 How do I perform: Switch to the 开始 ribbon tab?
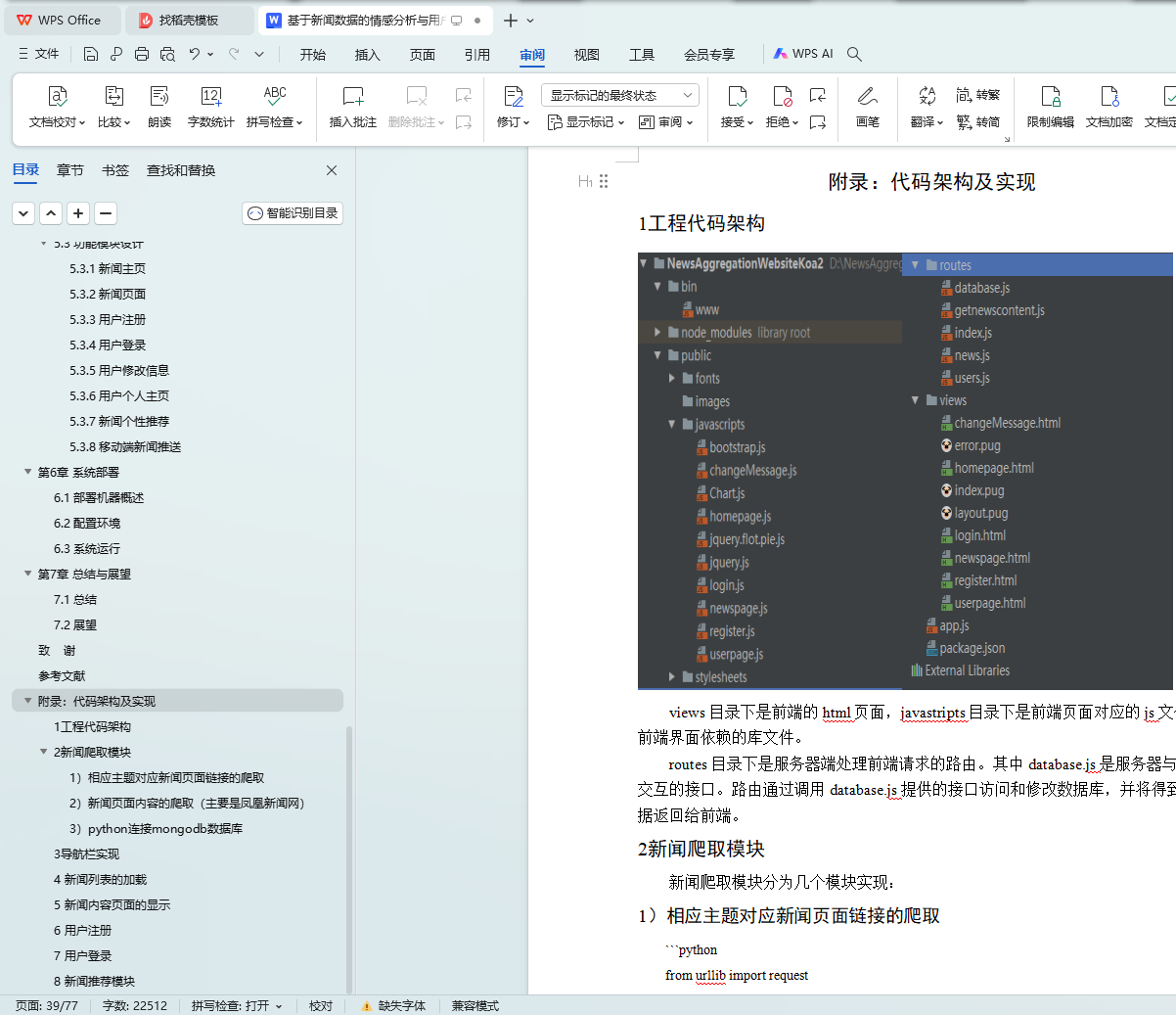[313, 55]
